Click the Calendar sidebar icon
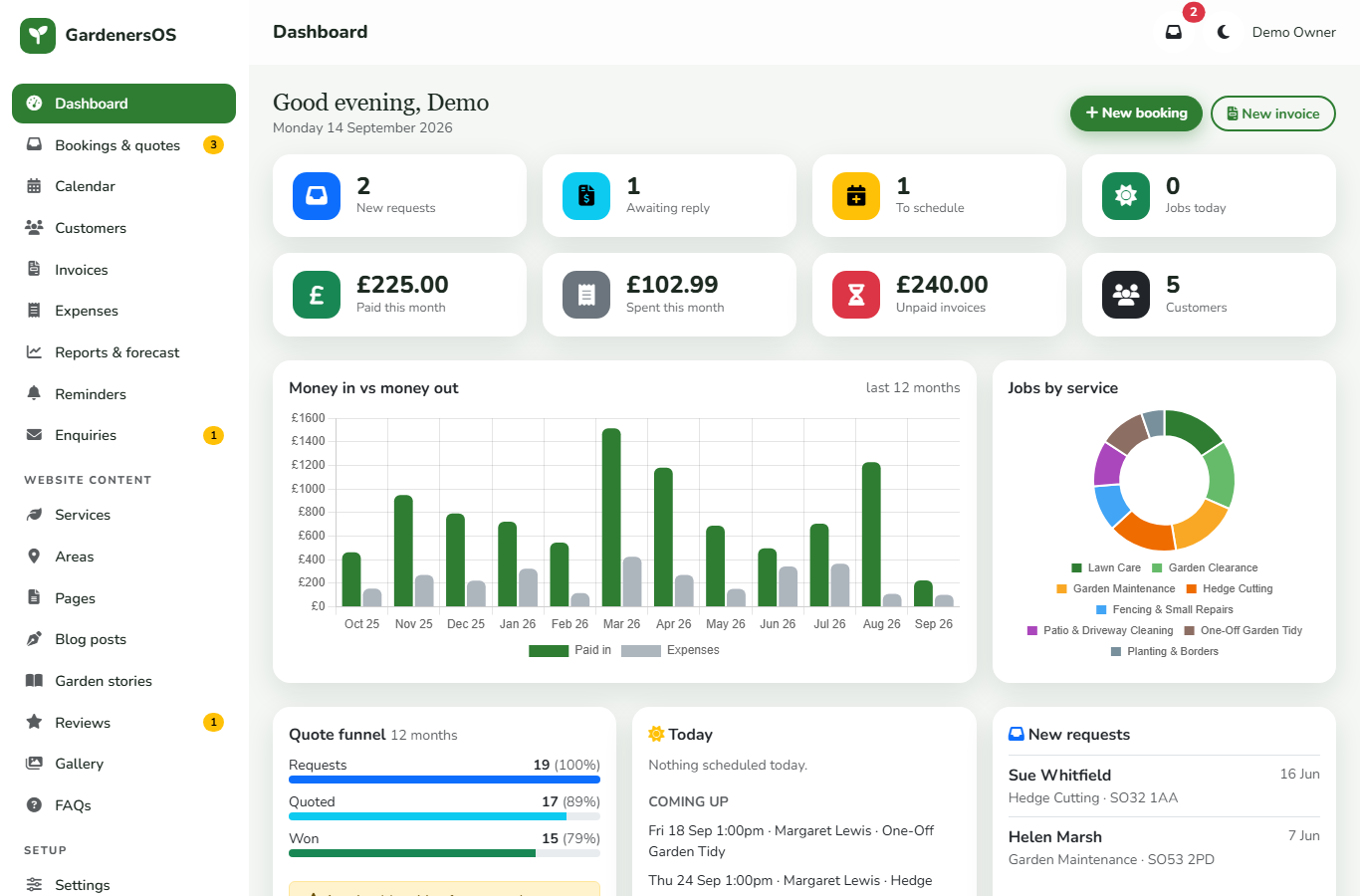The height and width of the screenshot is (896, 1360). [34, 186]
